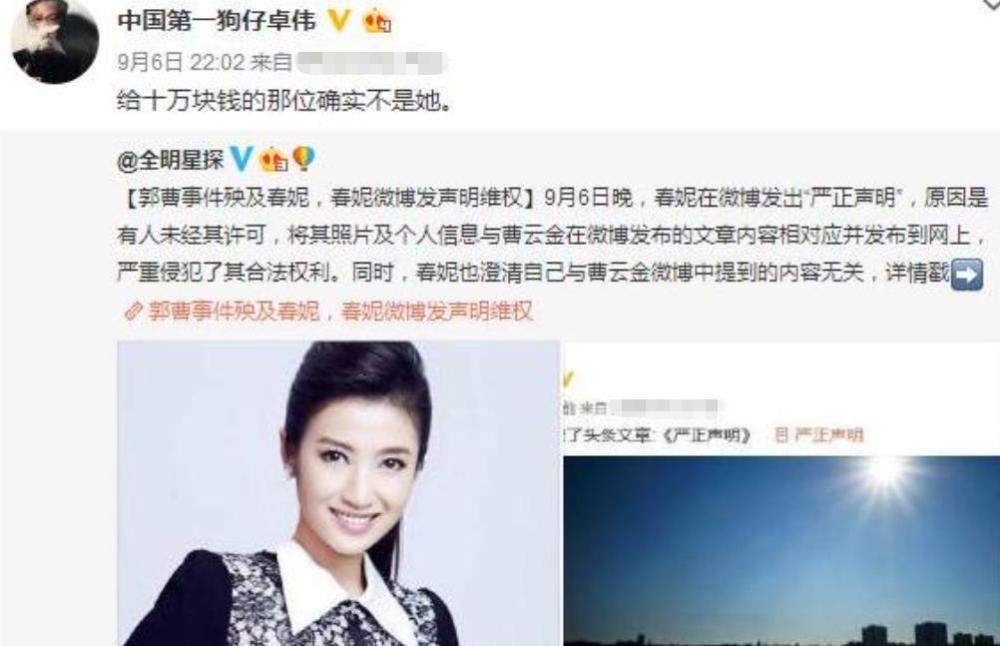Click the blue V badge next to 全明星探

point(242,159)
